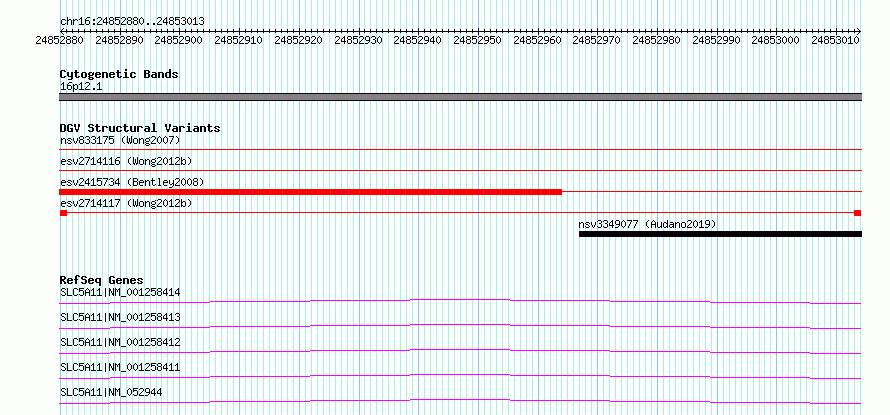Select ruler position 24852970
Viewport: 890px width, 415px height.
click(597, 40)
